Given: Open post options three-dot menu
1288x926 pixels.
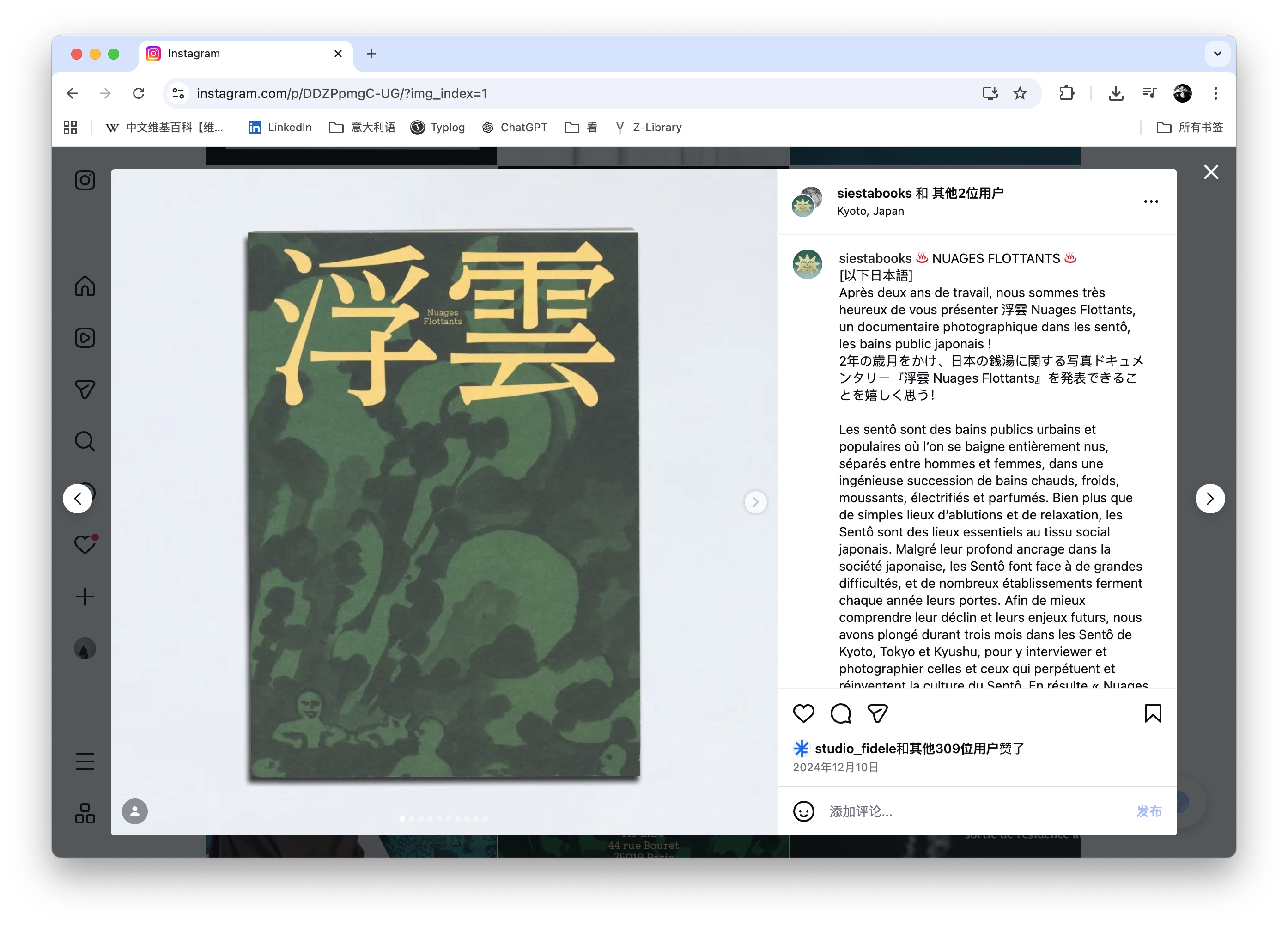Looking at the screenshot, I should [x=1151, y=201].
